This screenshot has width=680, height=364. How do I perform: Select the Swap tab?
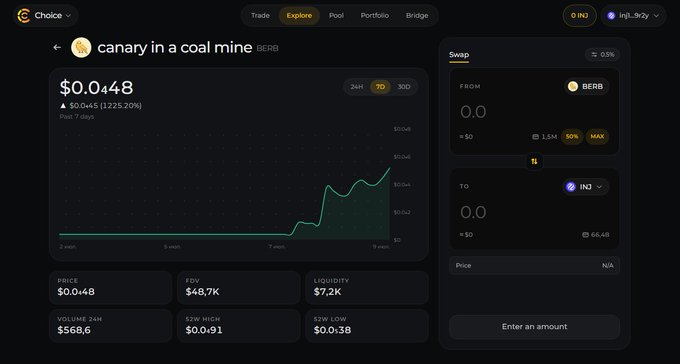459,55
